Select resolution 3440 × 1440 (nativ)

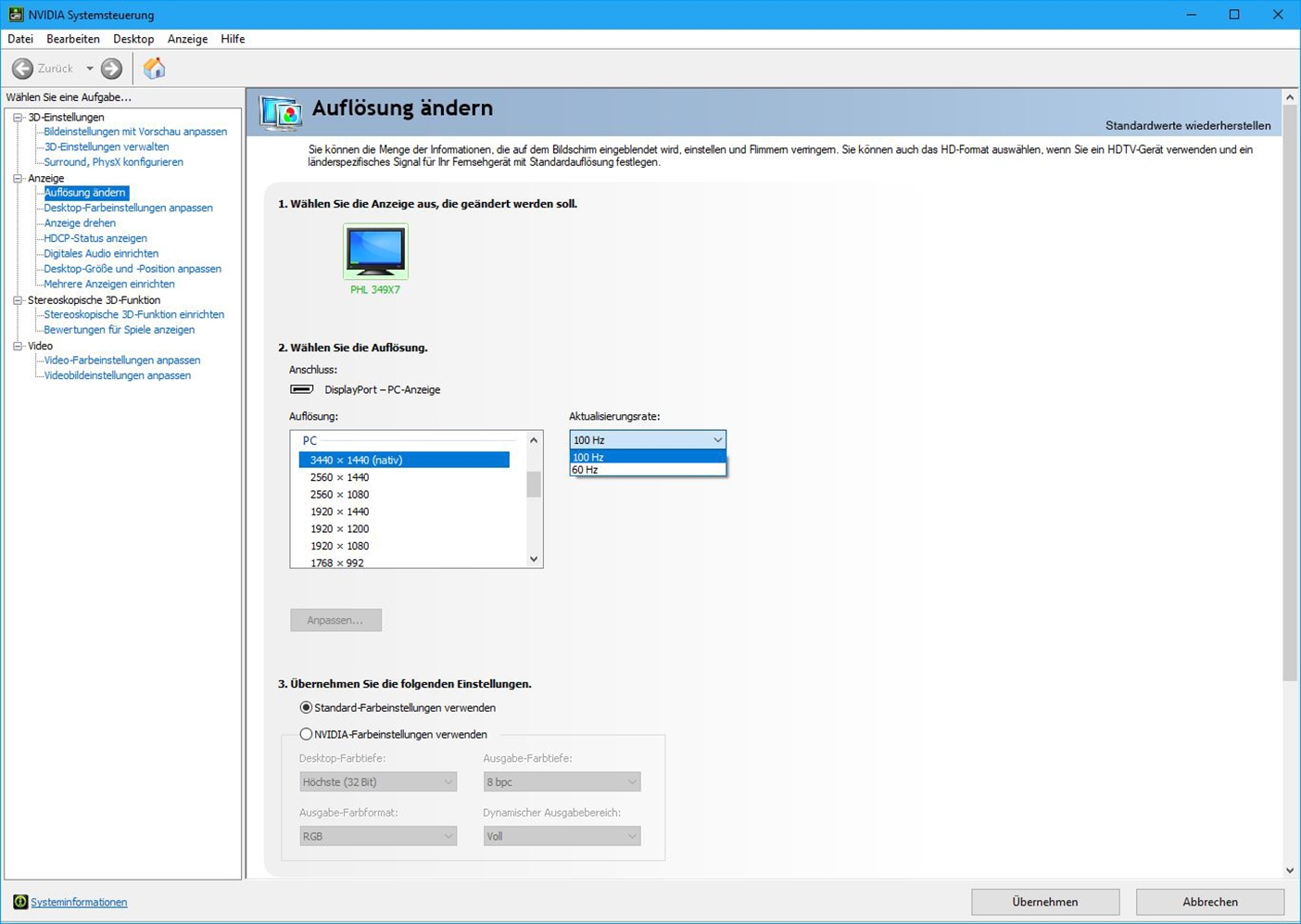tap(404, 460)
